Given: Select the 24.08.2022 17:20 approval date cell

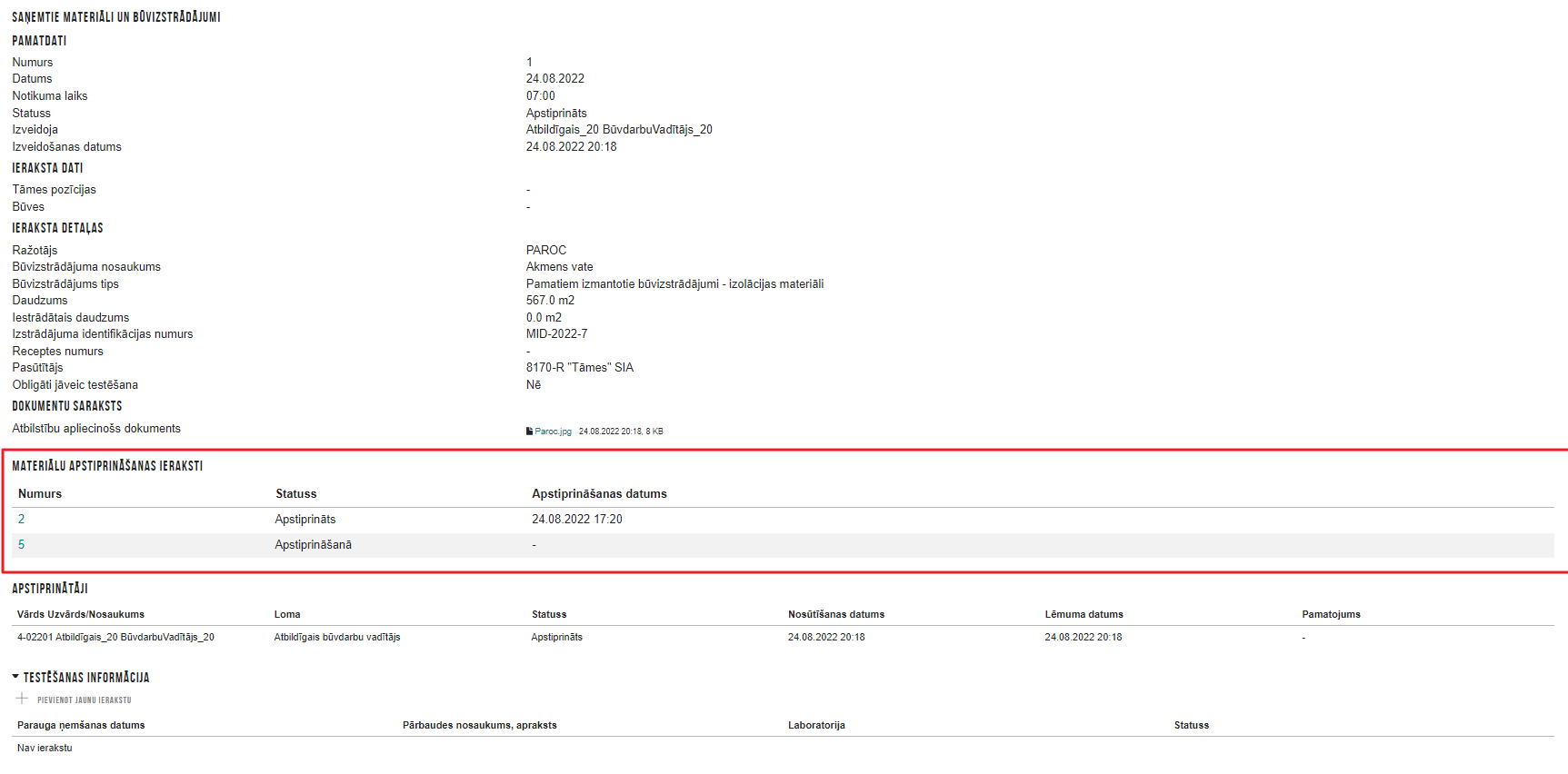Looking at the screenshot, I should click(577, 520).
